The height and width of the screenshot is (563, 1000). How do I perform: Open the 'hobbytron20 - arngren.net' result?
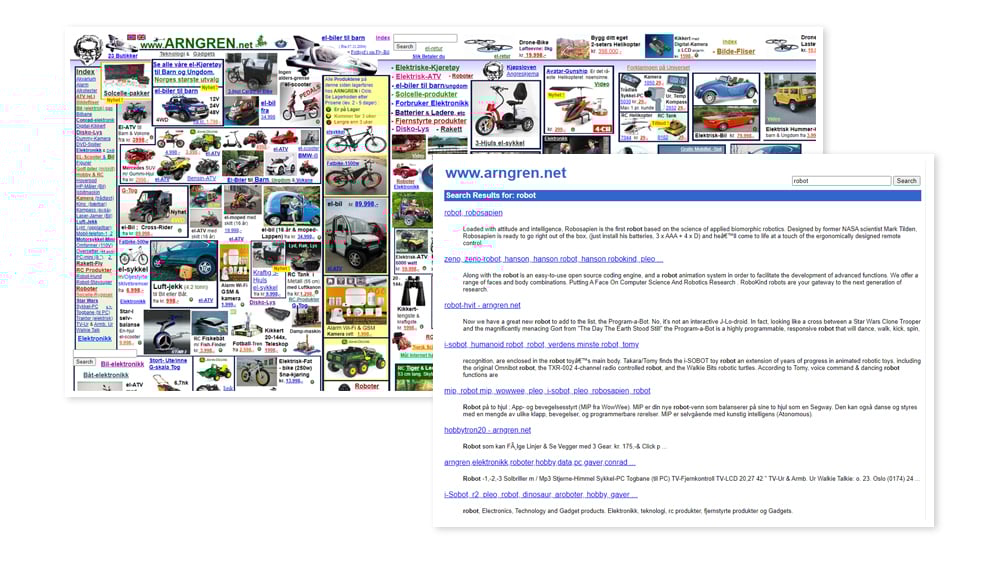click(487, 430)
